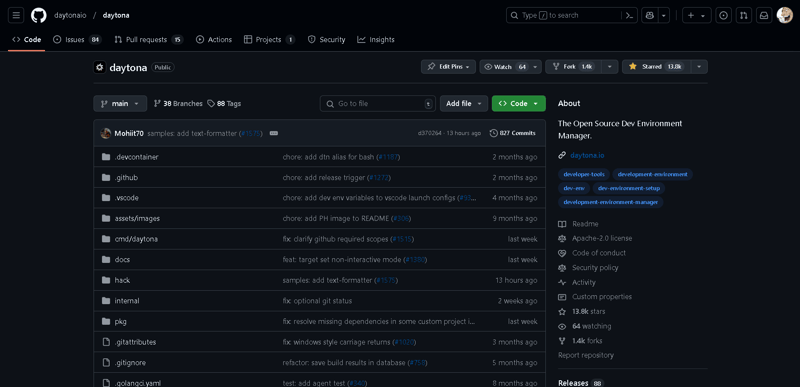Click the link icon beside daytona.io
The image size is (800, 387).
562,155
